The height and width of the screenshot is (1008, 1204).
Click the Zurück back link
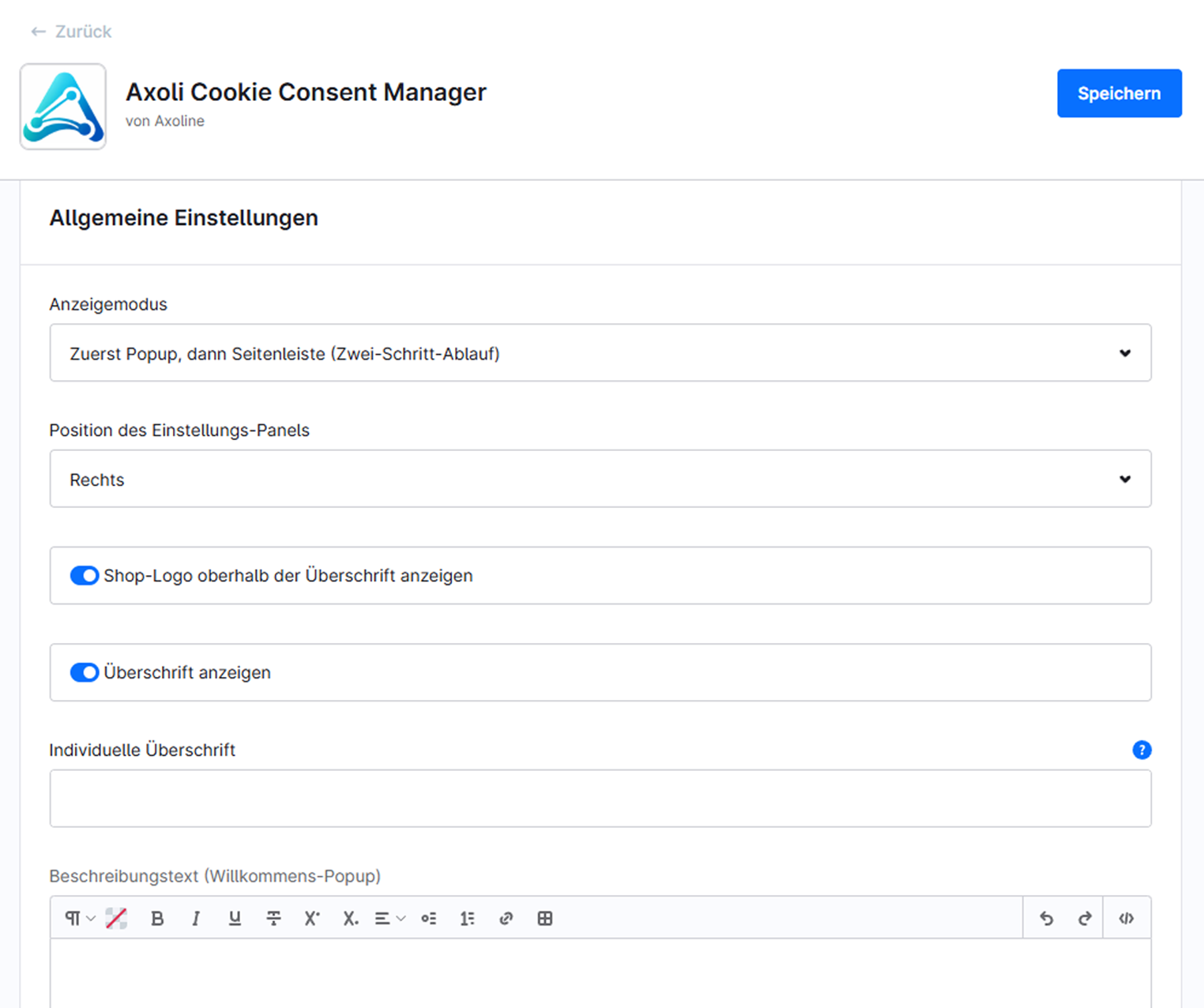coord(71,31)
